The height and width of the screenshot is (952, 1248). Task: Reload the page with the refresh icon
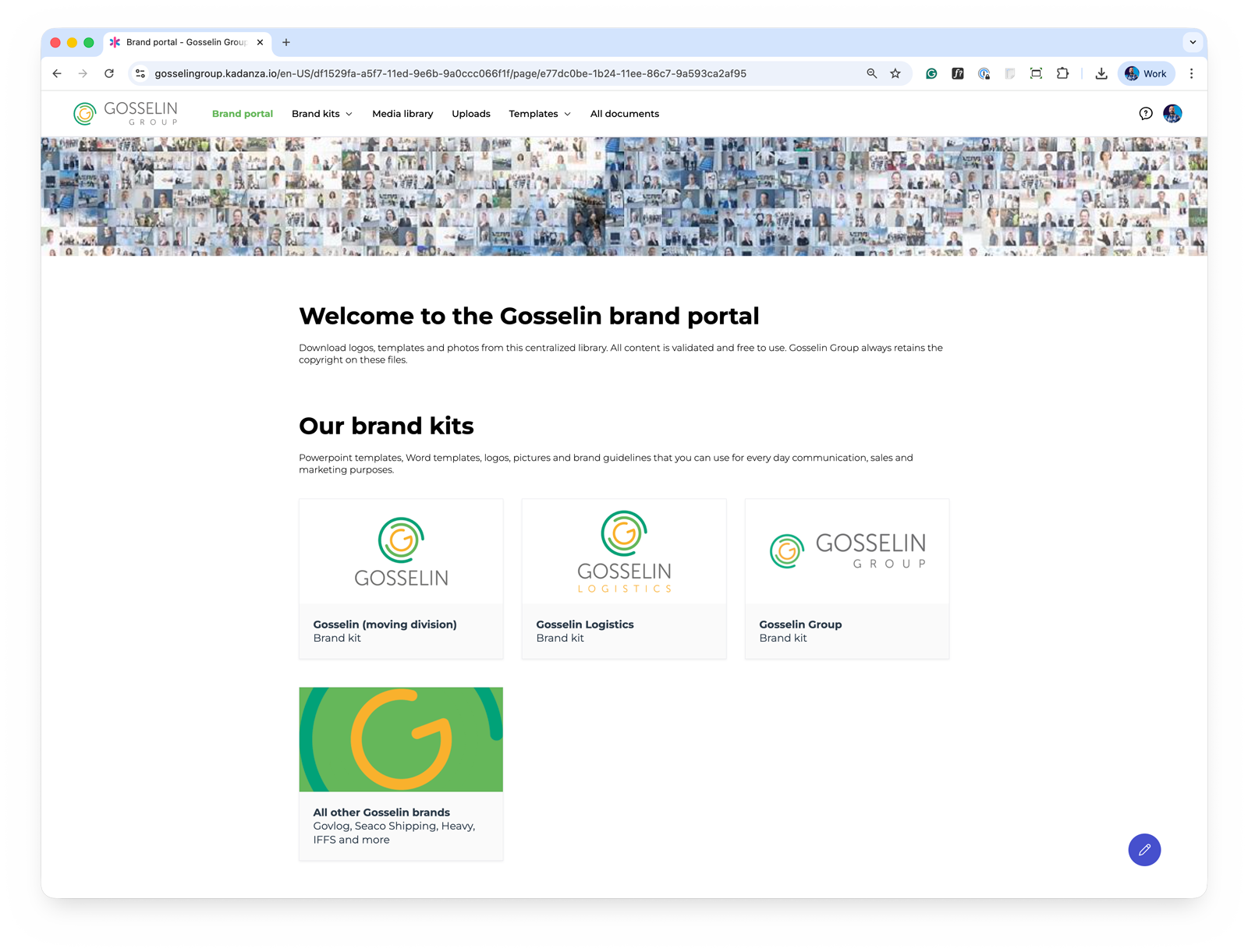pyautogui.click(x=109, y=73)
